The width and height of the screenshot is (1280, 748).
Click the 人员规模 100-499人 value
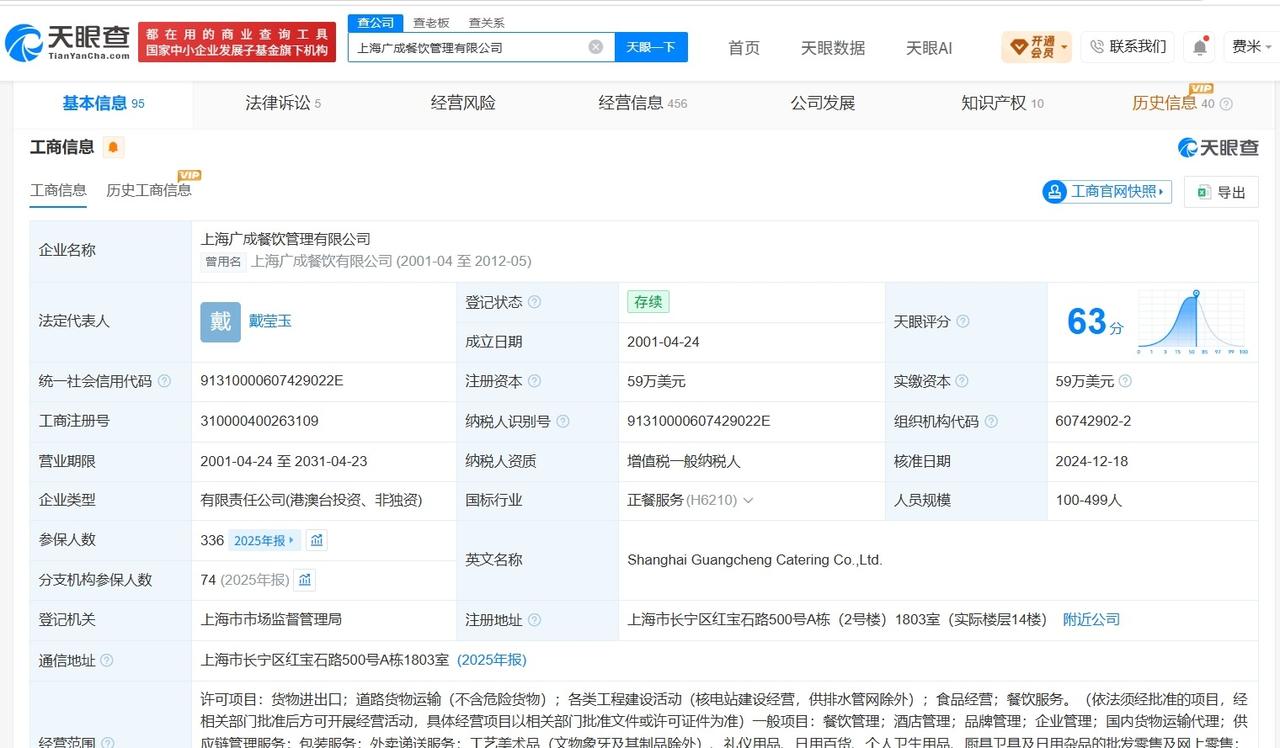tap(1088, 500)
